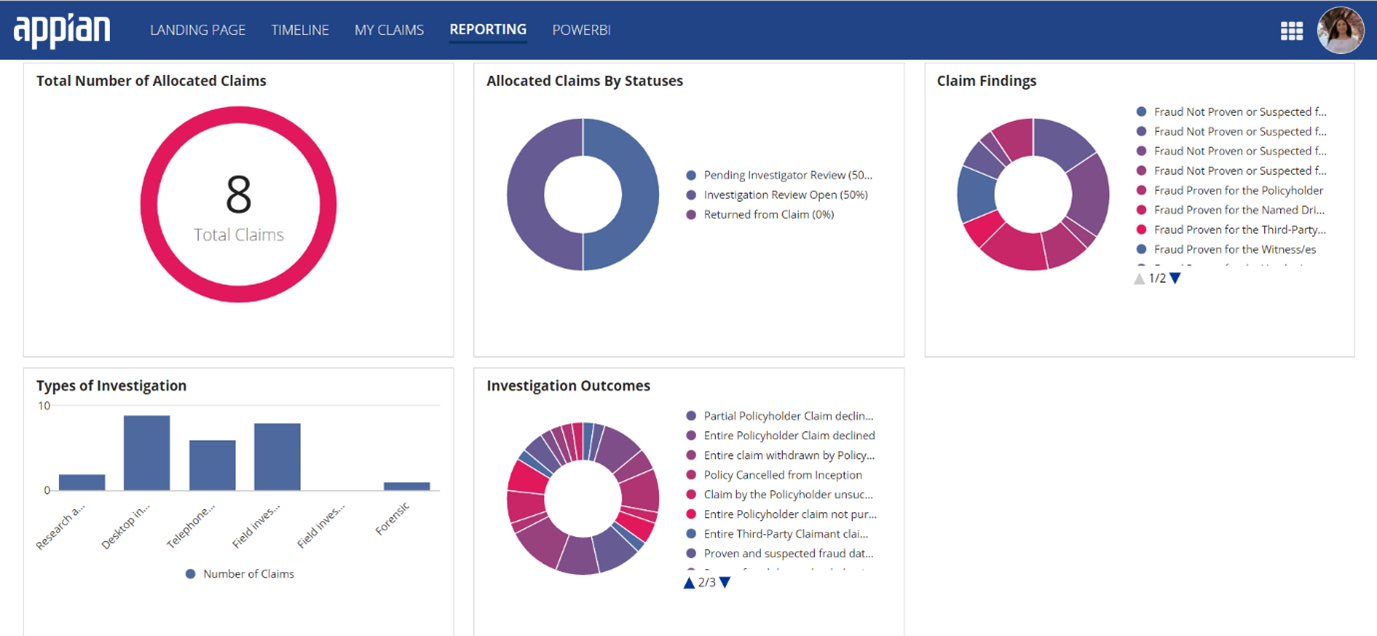Go to previous Claim Findings legend page
The width and height of the screenshot is (1377, 636).
click(1139, 279)
